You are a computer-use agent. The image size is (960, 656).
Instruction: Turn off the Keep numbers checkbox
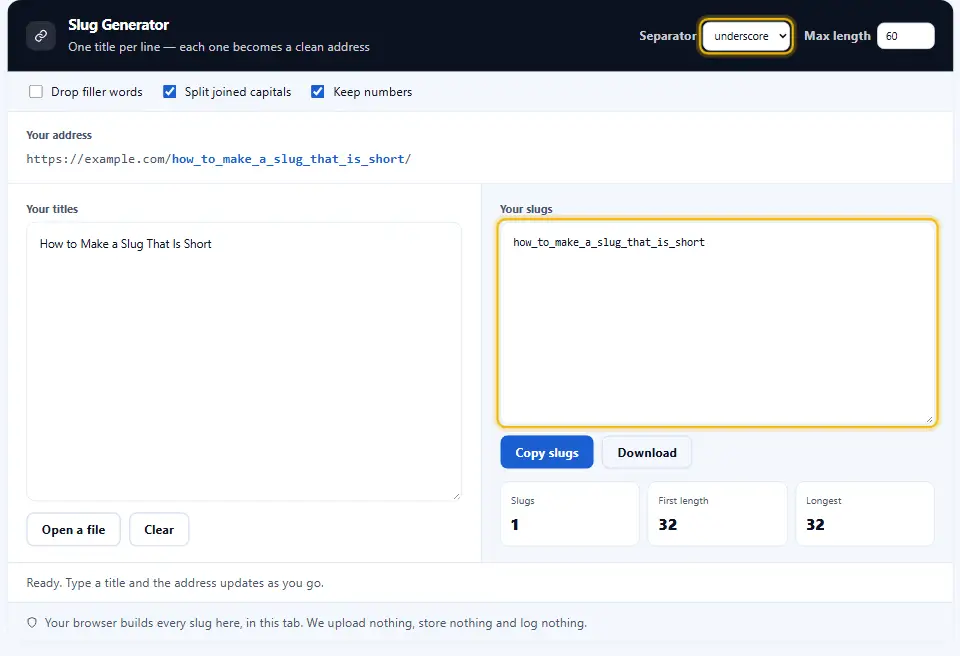coord(318,92)
